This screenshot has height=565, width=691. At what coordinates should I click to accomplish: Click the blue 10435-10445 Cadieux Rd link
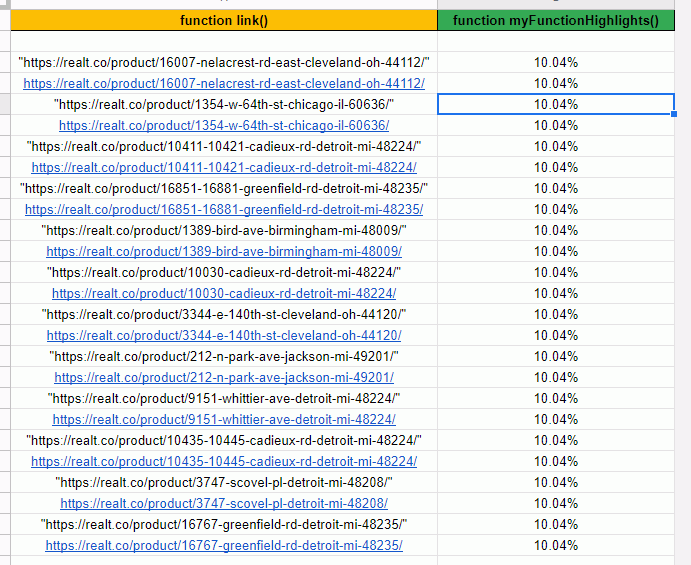click(x=224, y=461)
